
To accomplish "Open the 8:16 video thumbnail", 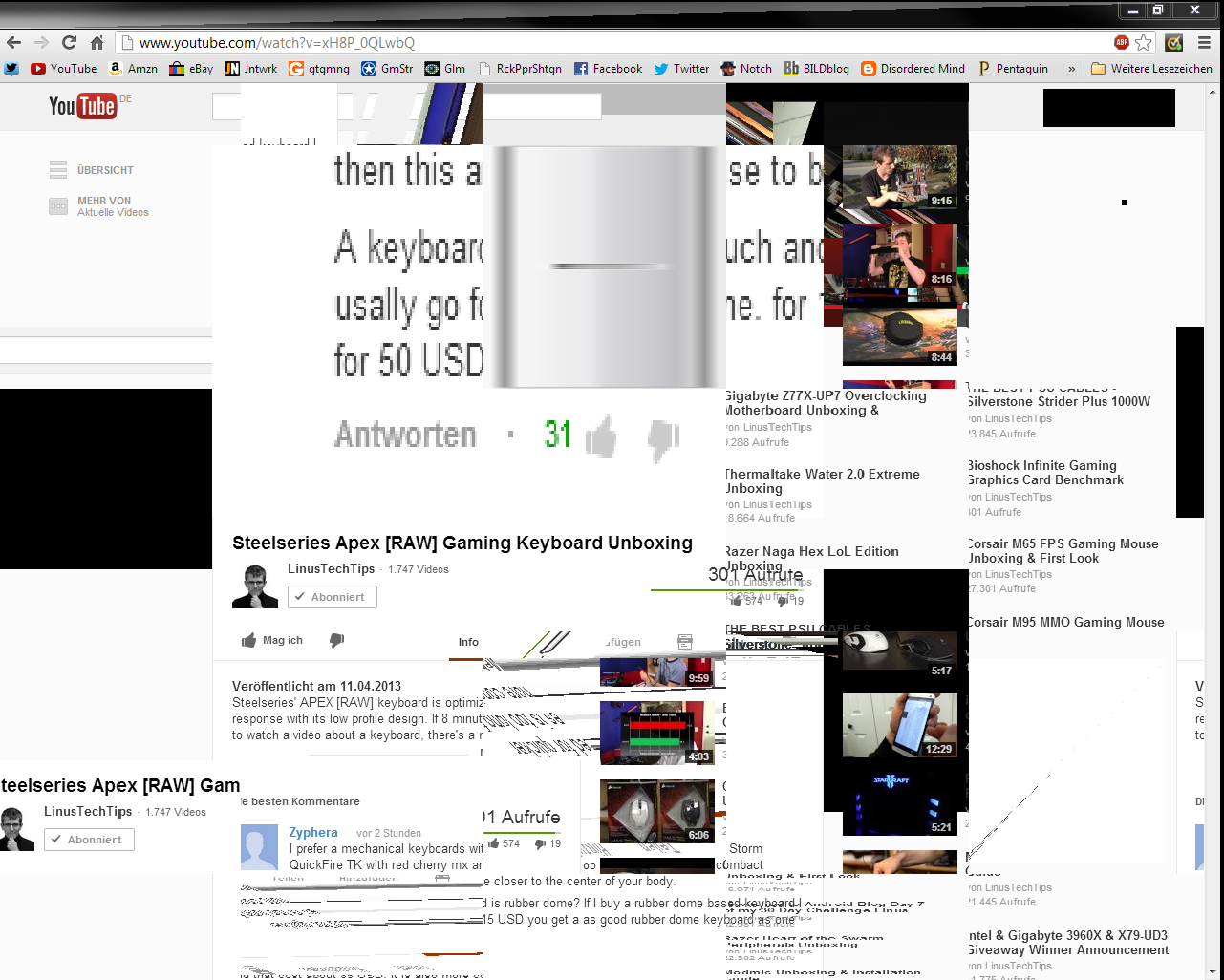I will point(900,255).
